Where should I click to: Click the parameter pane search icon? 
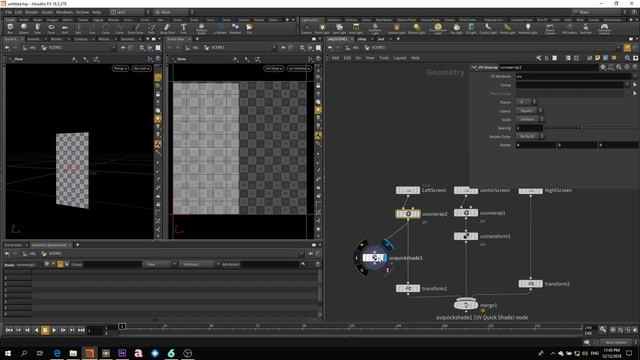coord(619,67)
